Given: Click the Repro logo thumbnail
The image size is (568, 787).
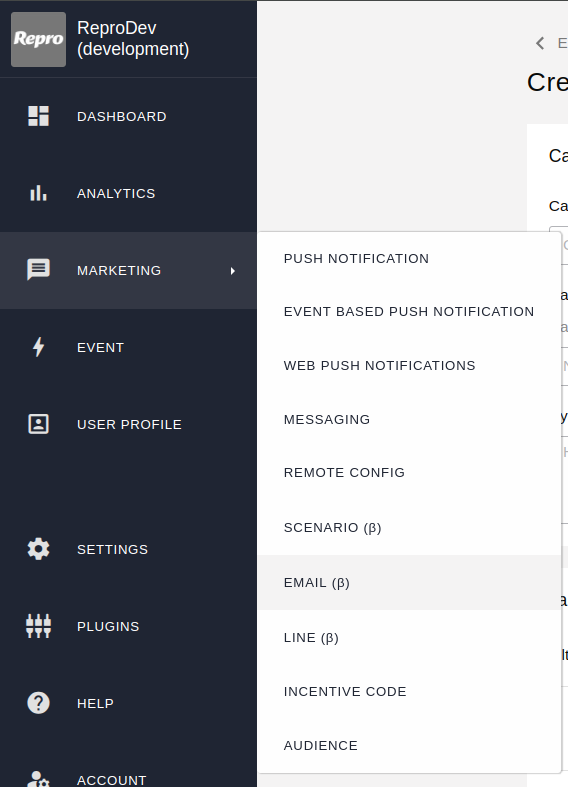Looking at the screenshot, I should click(39, 40).
